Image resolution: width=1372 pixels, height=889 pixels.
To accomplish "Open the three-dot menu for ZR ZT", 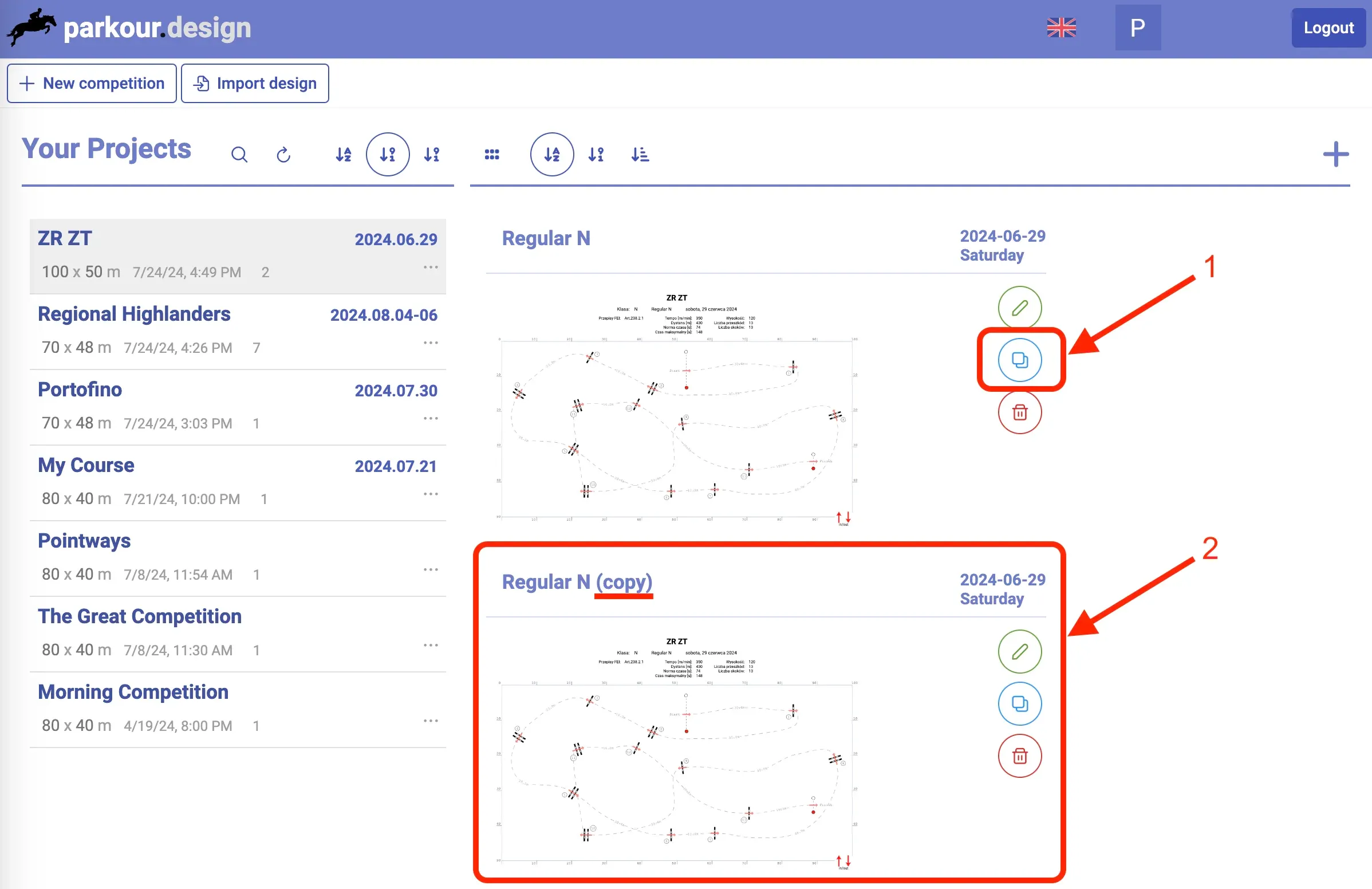I will [431, 267].
